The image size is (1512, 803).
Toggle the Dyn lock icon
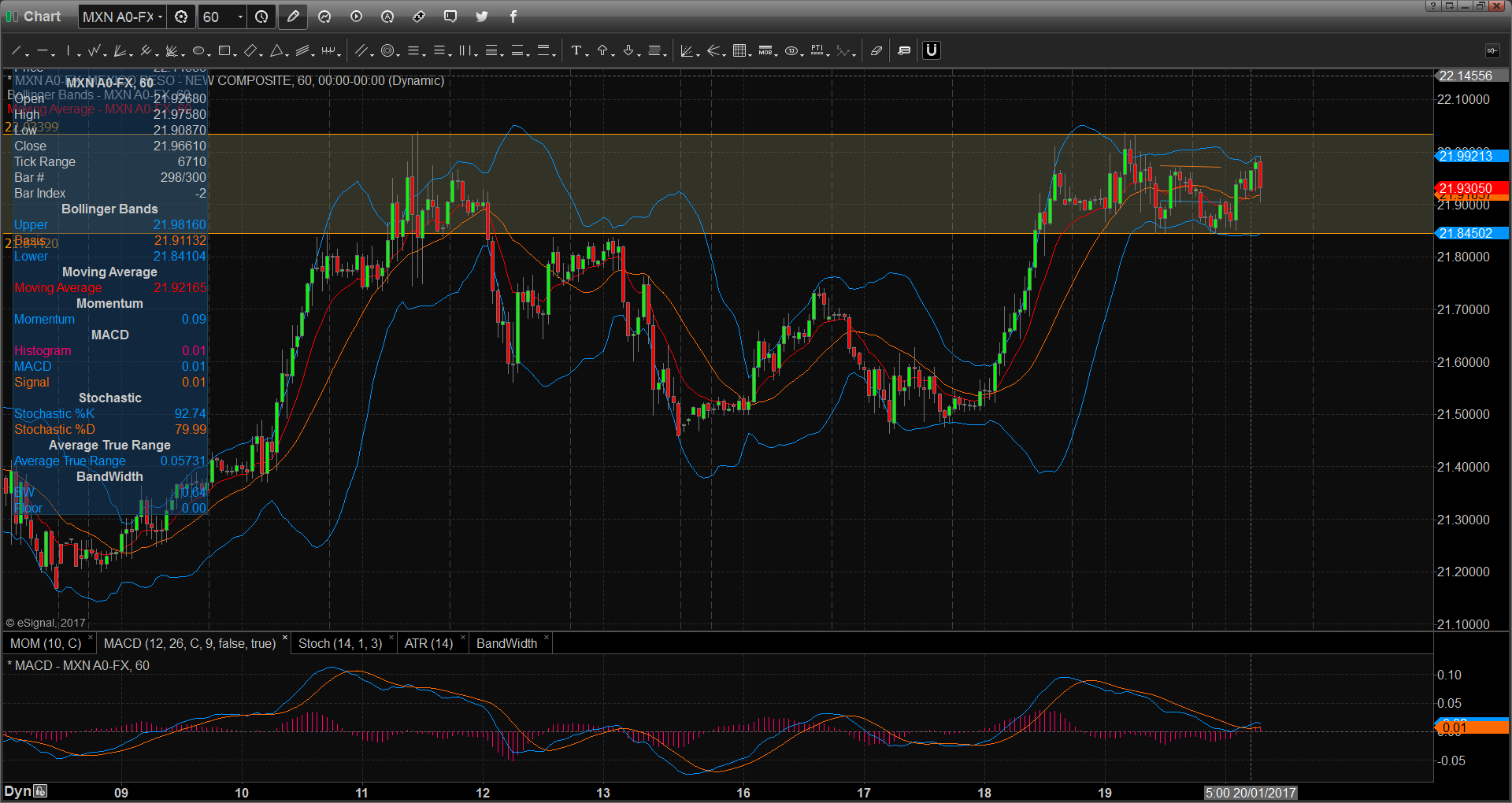point(41,791)
